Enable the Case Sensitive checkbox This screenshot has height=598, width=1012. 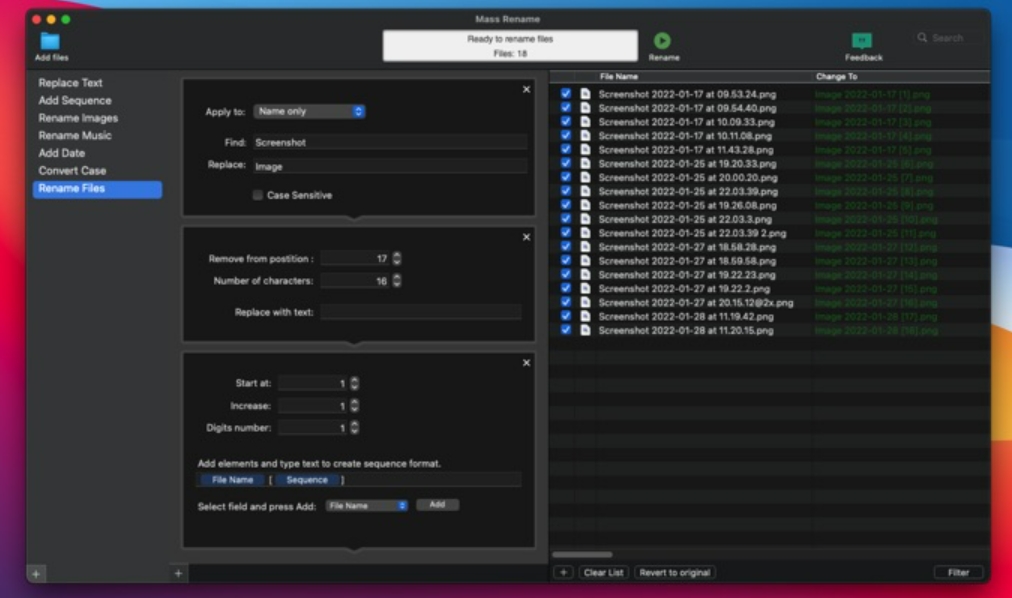(258, 195)
